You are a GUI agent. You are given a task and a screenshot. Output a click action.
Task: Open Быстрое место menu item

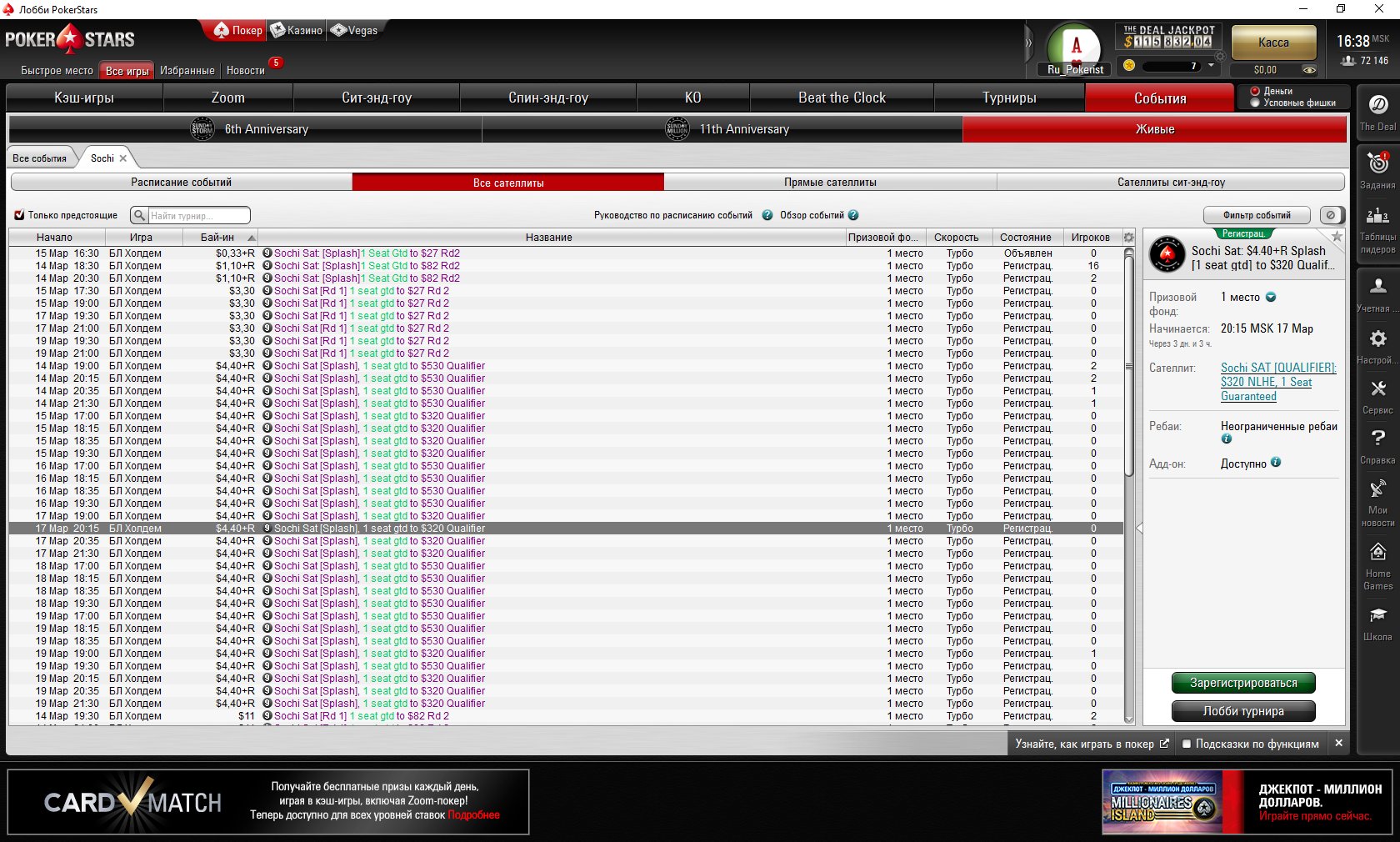point(57,71)
